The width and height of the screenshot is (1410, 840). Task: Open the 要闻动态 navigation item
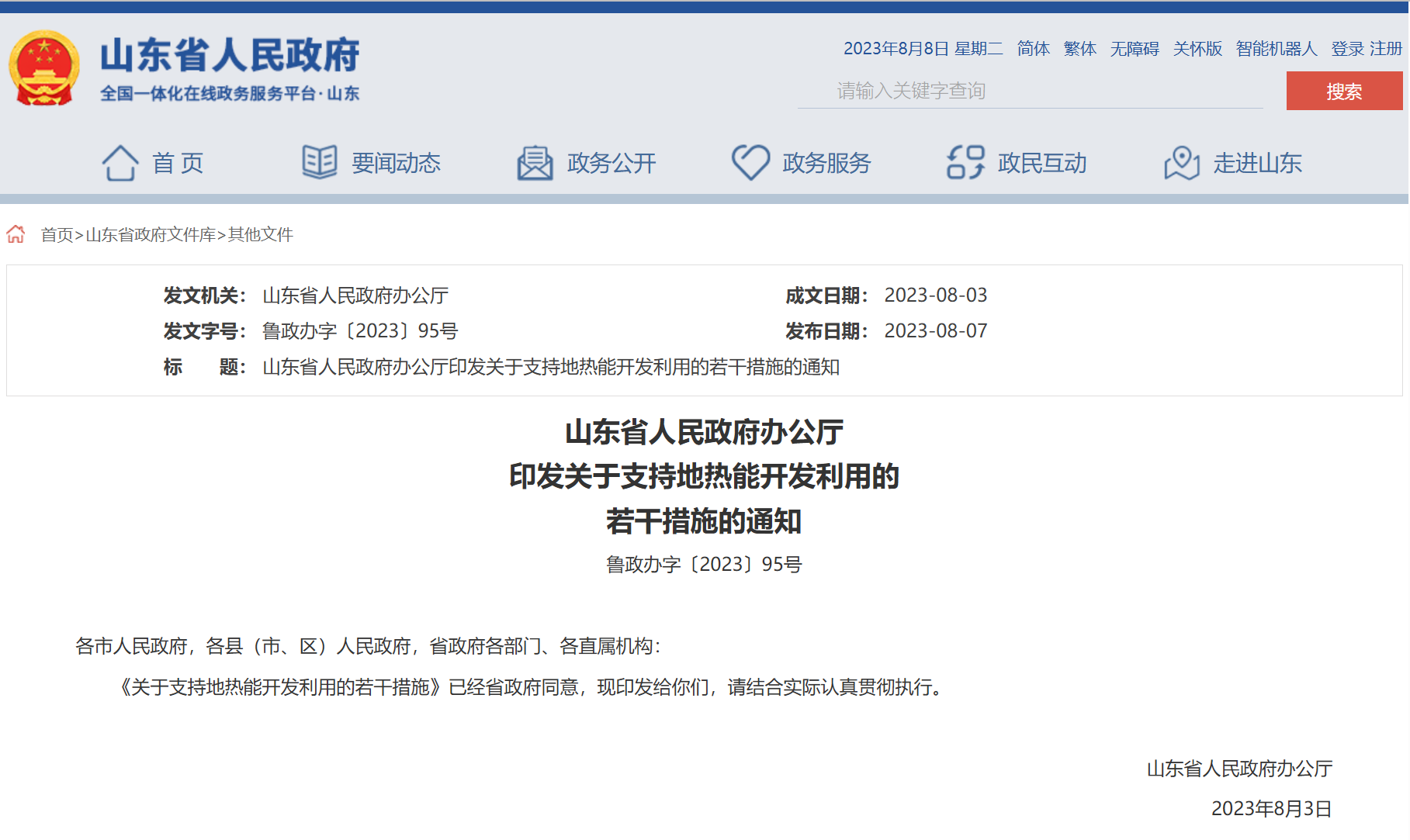pyautogui.click(x=396, y=163)
